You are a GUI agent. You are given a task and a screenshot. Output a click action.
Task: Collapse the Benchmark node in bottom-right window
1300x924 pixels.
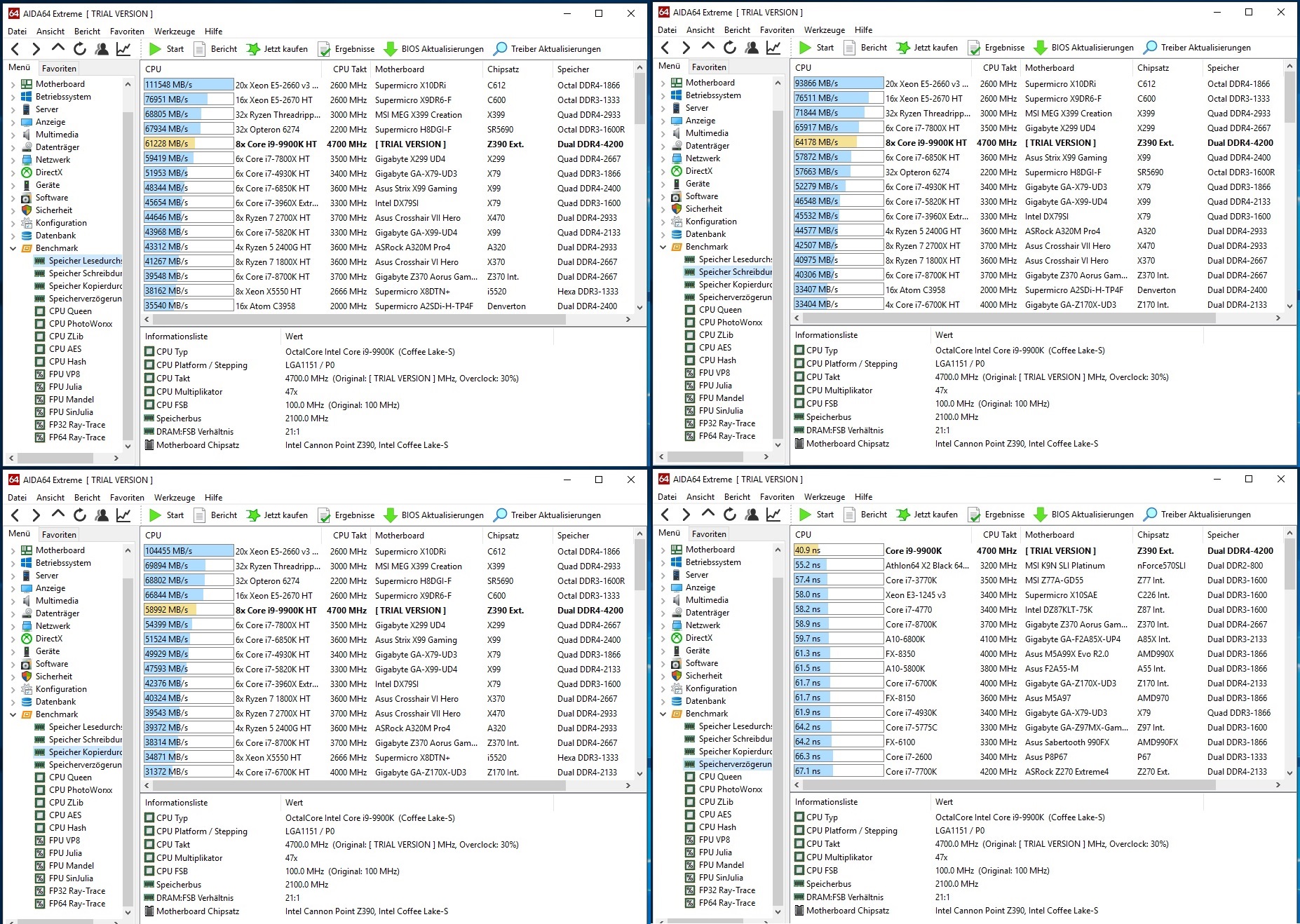pos(663,714)
